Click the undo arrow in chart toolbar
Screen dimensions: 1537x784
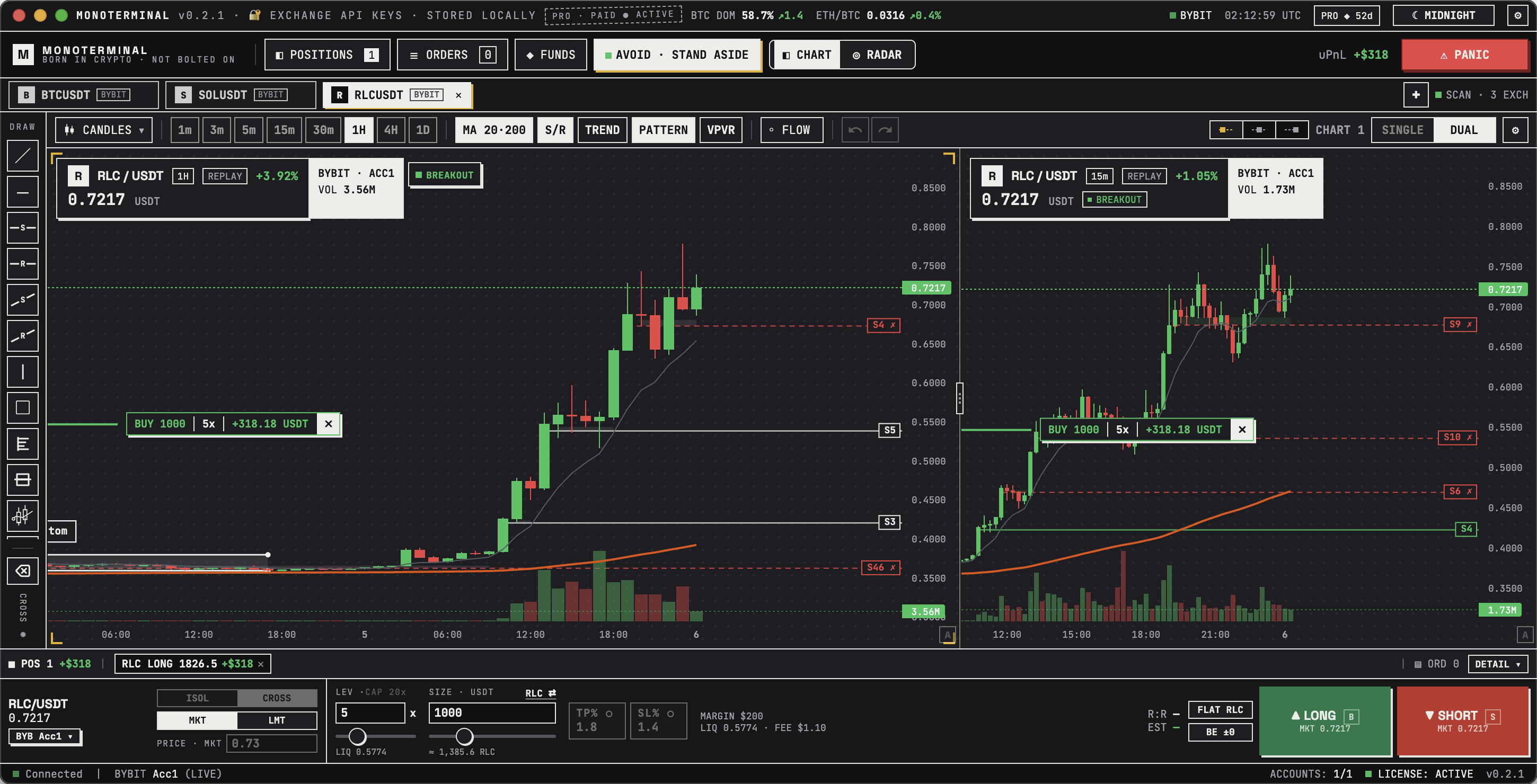(x=855, y=130)
